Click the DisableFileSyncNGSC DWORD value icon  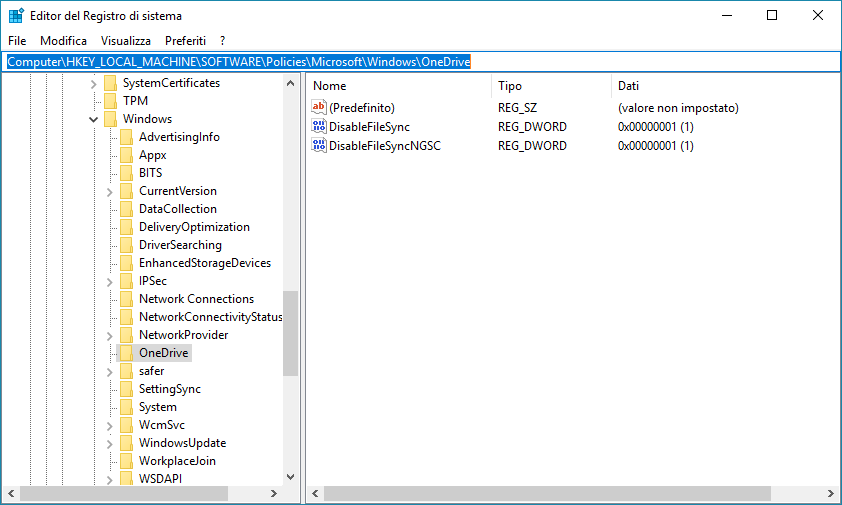pos(318,146)
